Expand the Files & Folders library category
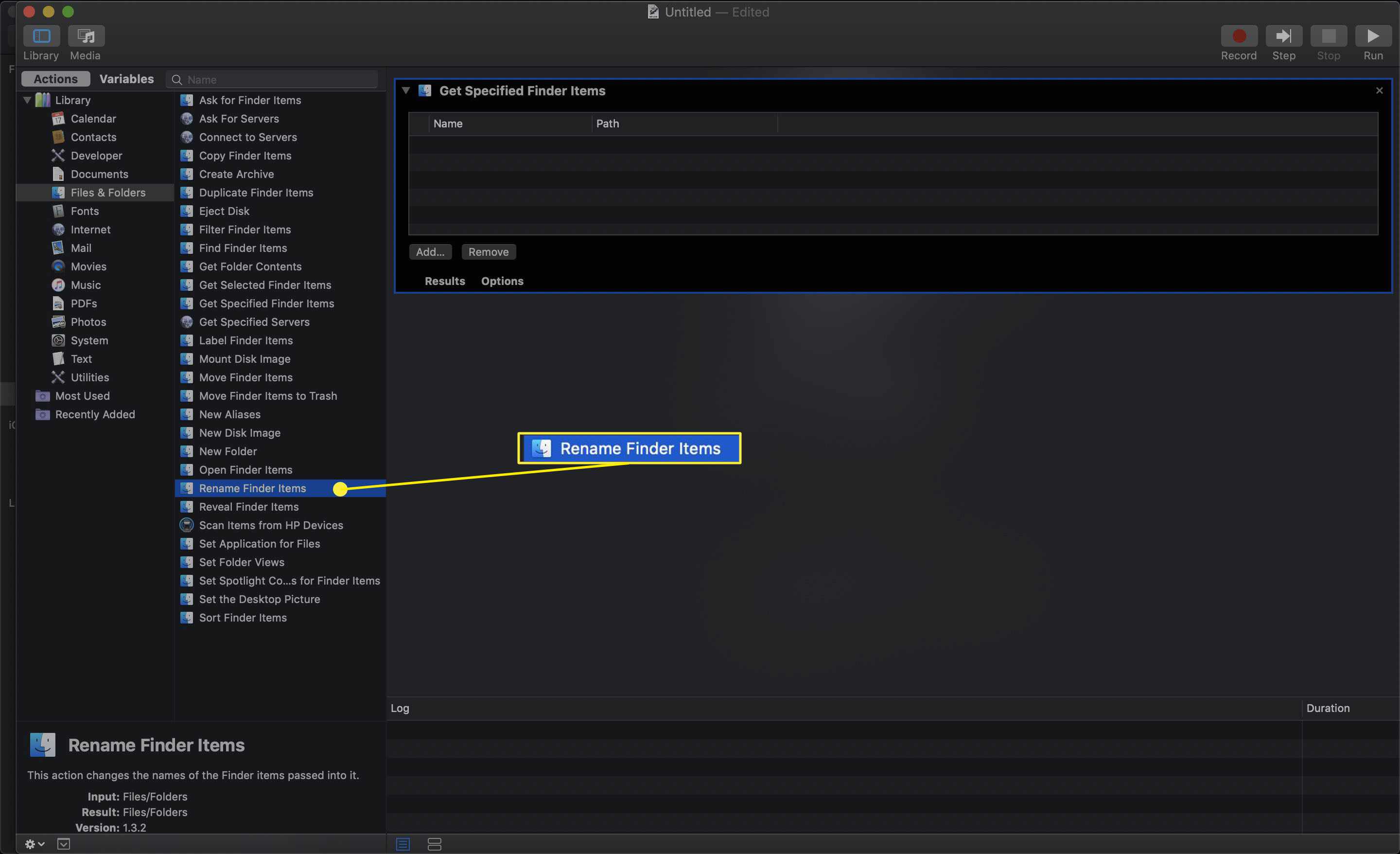 click(108, 192)
